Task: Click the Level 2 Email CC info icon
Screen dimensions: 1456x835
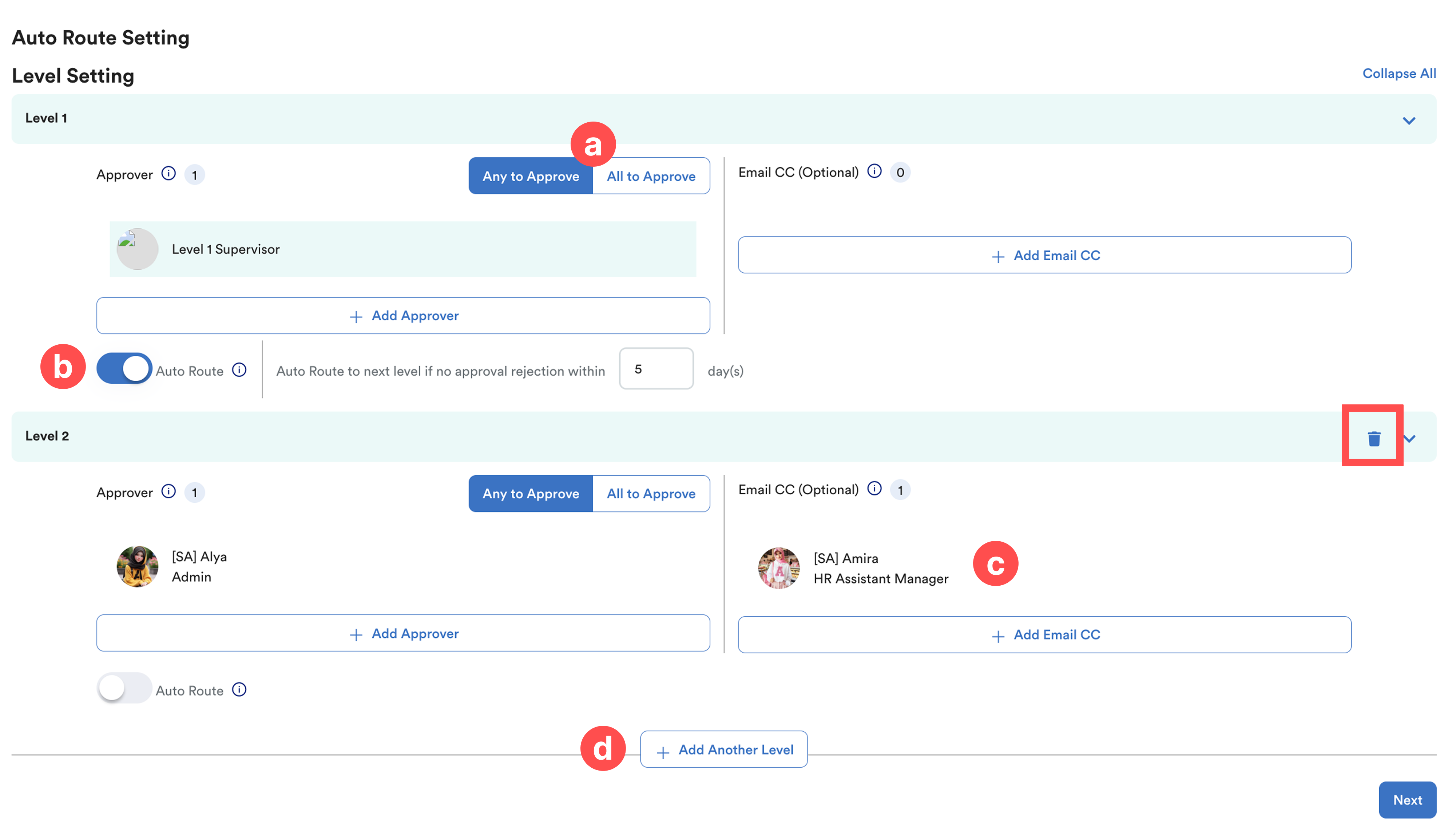Action: (874, 488)
